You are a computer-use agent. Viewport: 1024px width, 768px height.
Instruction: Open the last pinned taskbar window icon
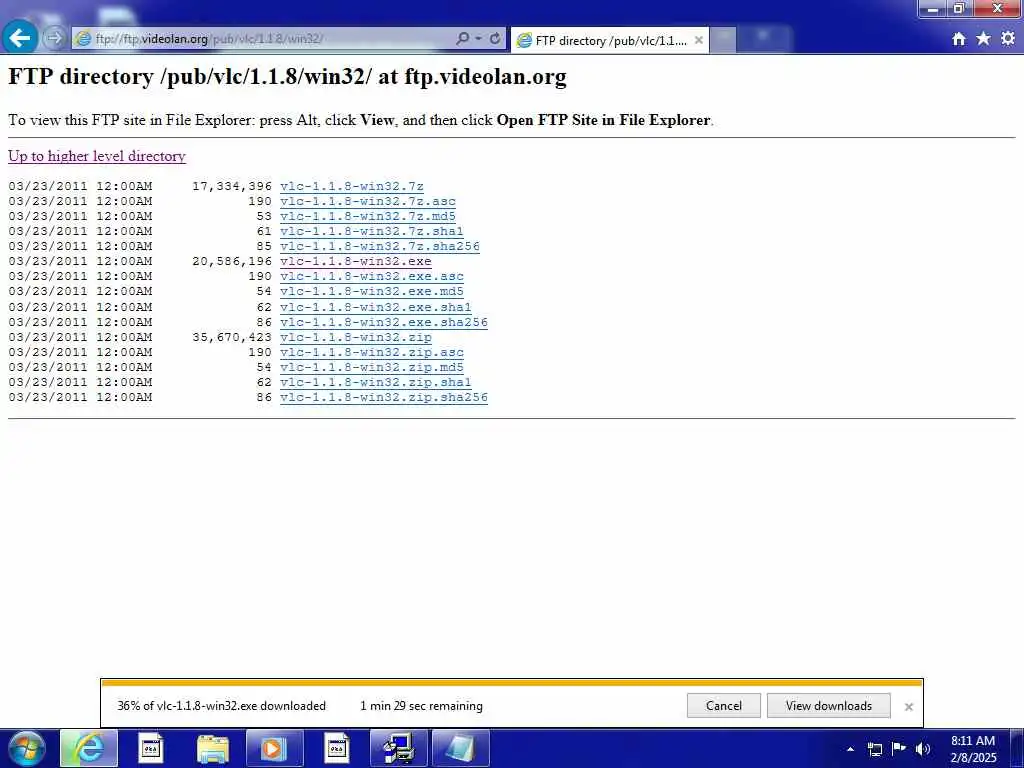coord(460,748)
